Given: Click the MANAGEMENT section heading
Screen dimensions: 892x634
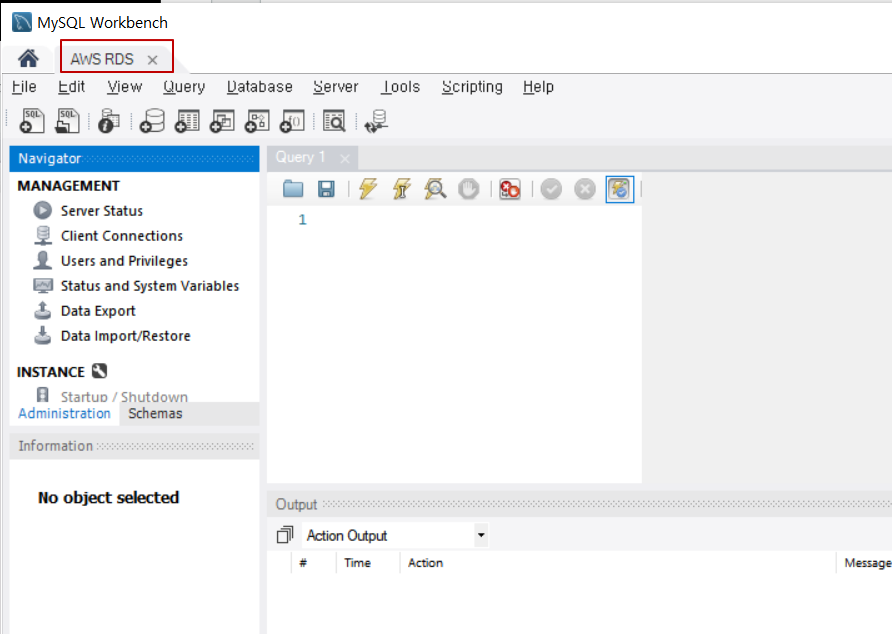Looking at the screenshot, I should (x=68, y=186).
